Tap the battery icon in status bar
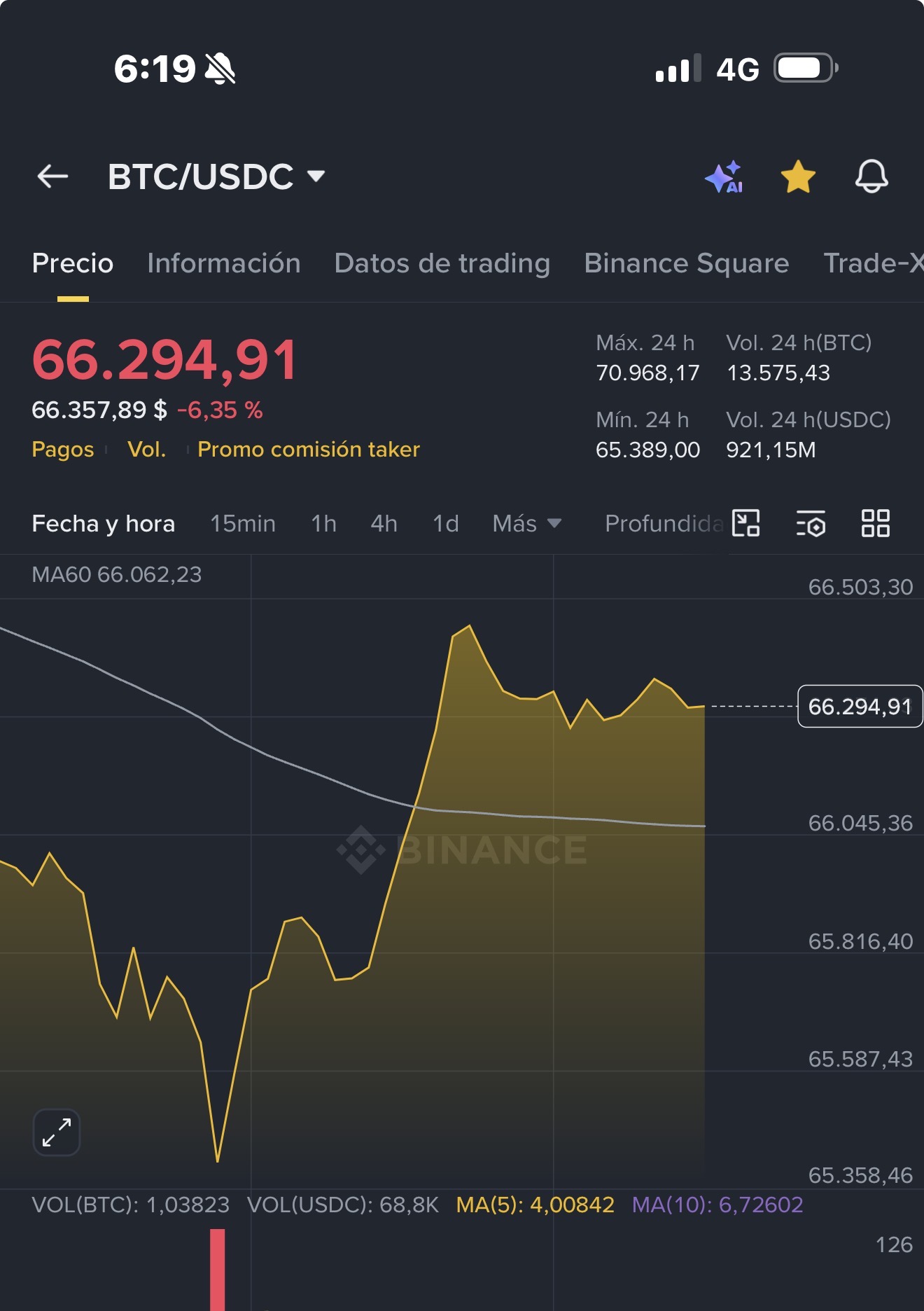924x1311 pixels. pyautogui.click(x=806, y=69)
